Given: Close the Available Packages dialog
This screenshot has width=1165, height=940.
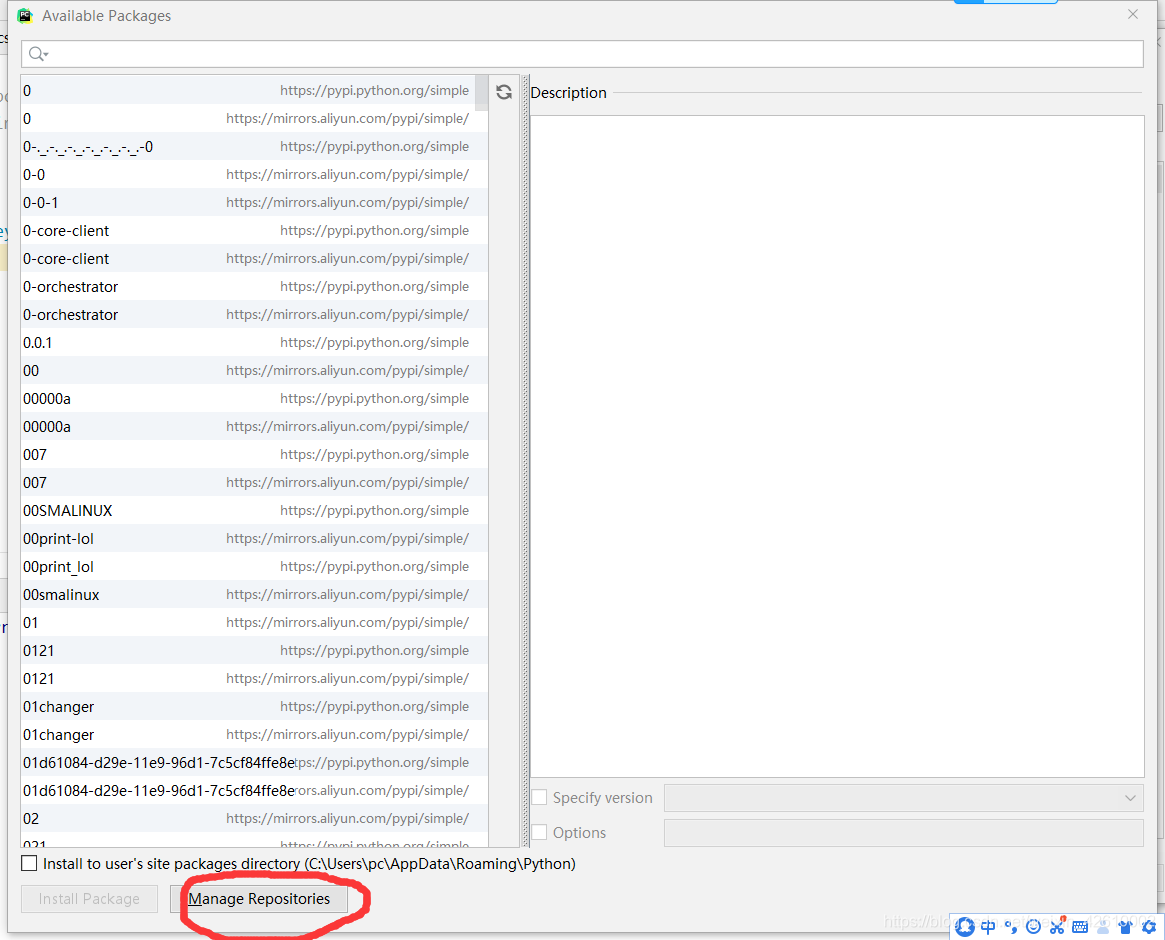Looking at the screenshot, I should pyautogui.click(x=1132, y=14).
